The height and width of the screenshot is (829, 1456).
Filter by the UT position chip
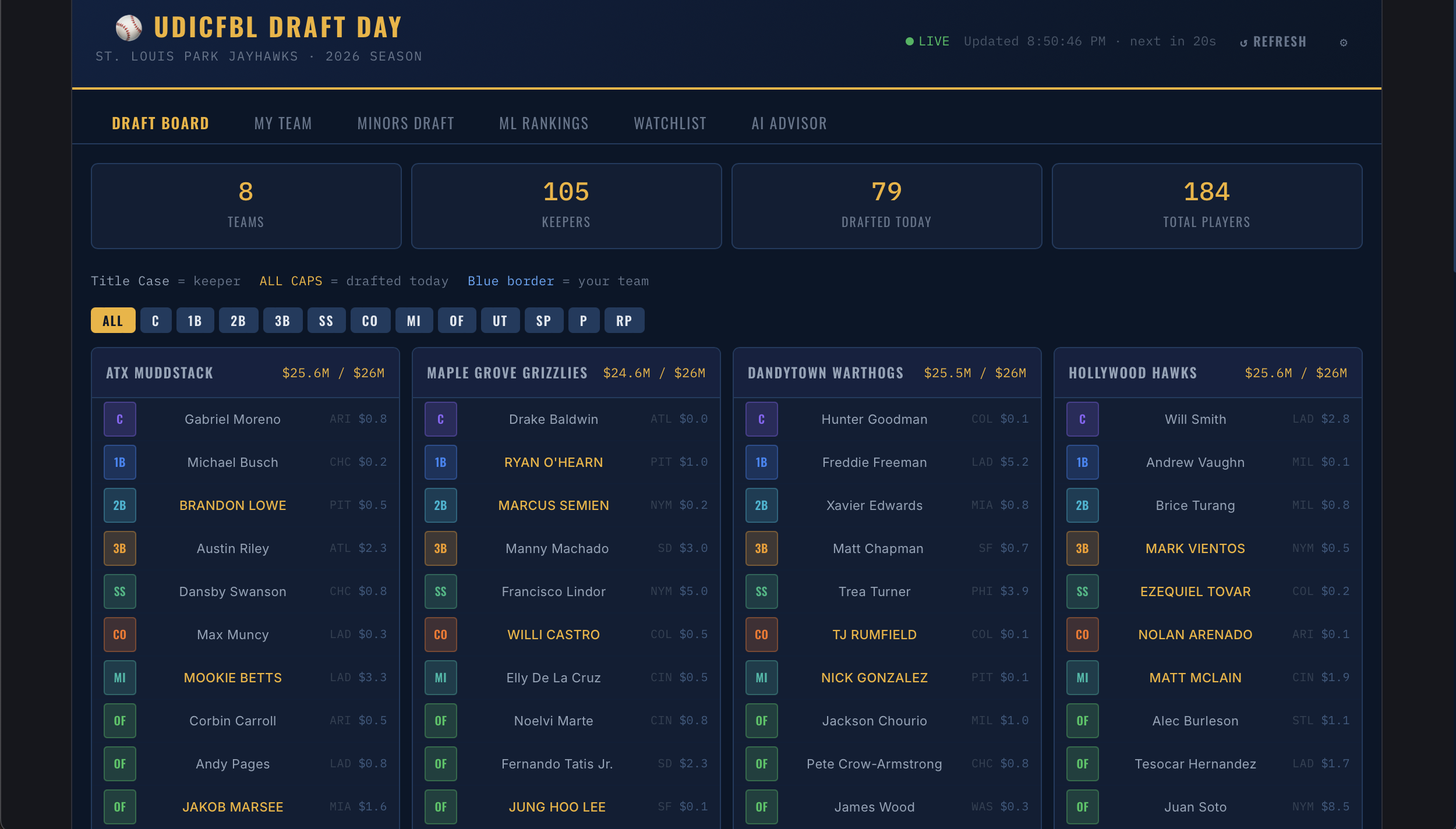click(500, 320)
